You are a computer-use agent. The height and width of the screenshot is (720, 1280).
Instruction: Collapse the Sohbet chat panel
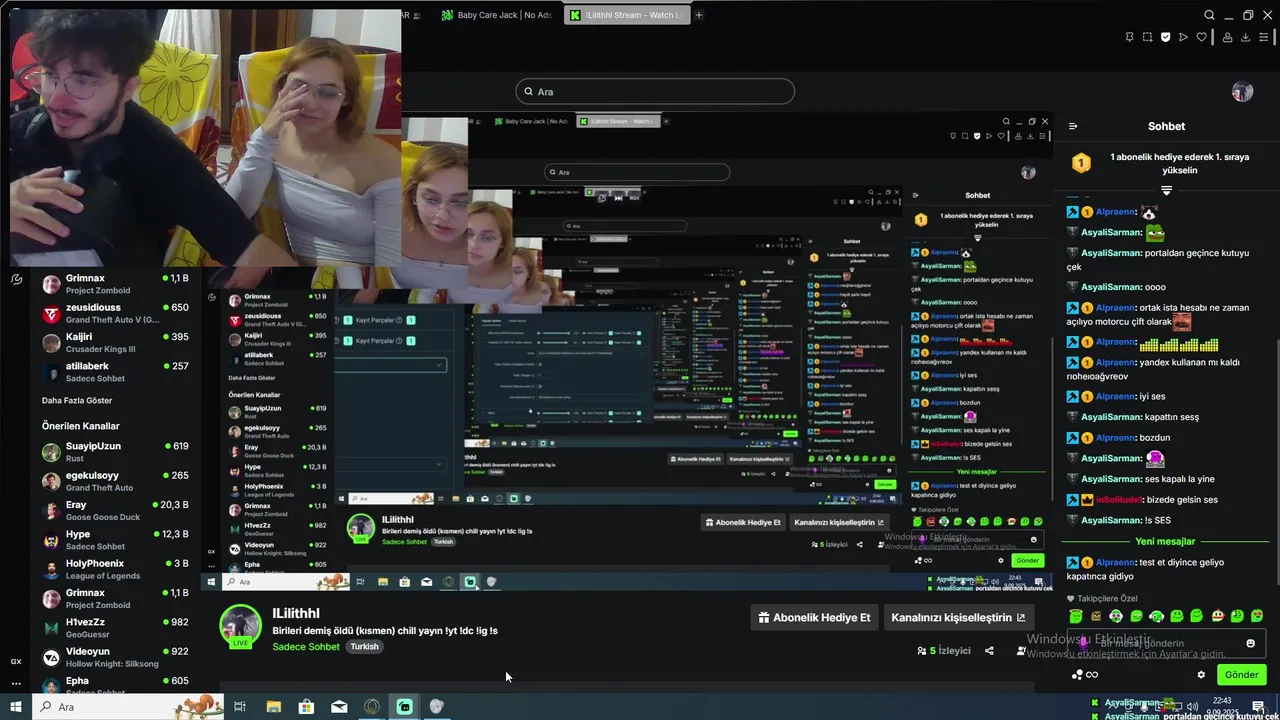(x=1073, y=126)
